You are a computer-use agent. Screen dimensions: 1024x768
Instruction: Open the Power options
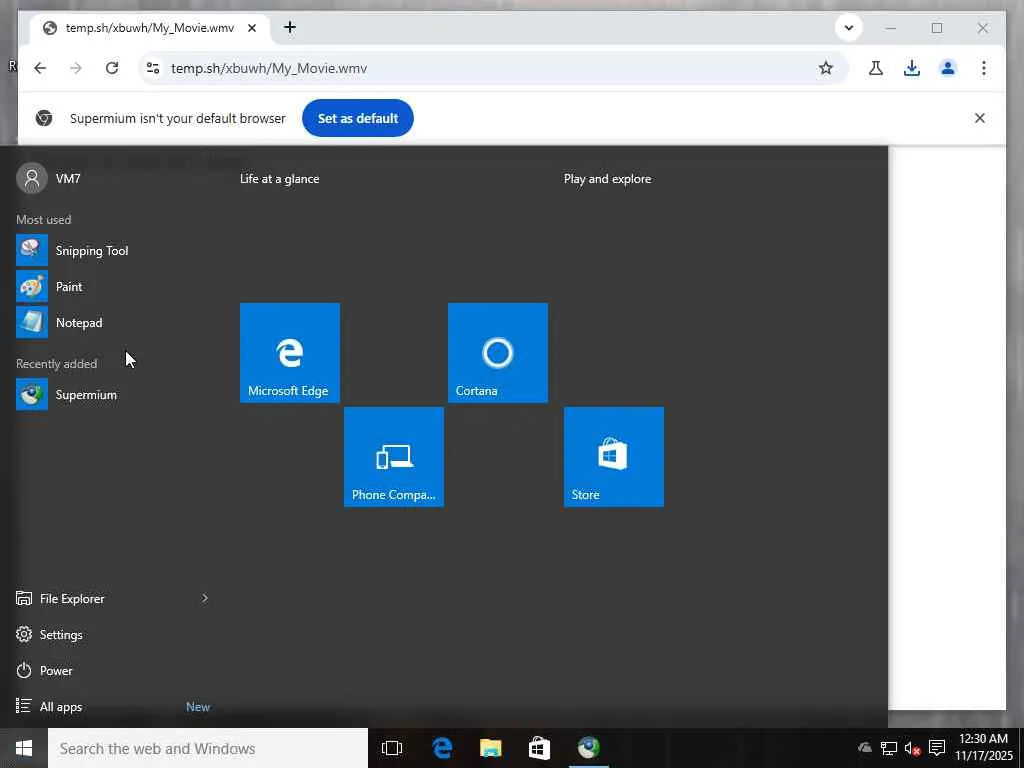pyautogui.click(x=44, y=670)
